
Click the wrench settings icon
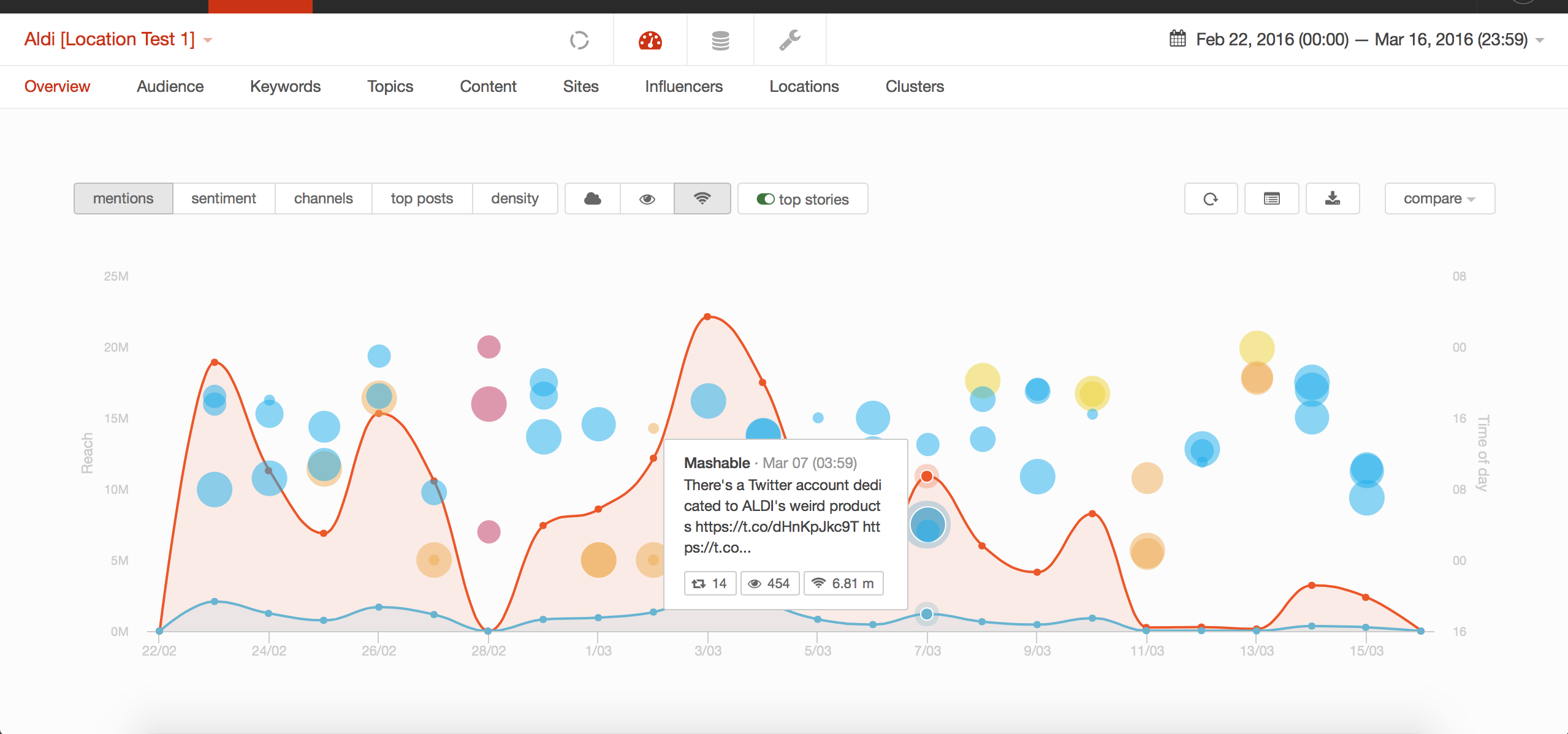click(x=790, y=40)
